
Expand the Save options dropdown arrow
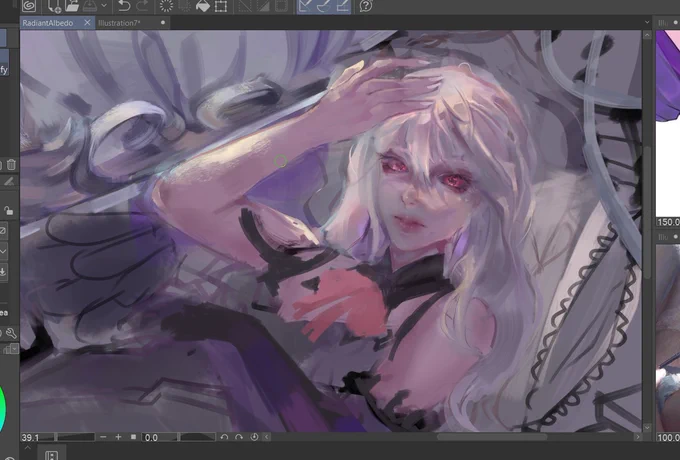104,6
